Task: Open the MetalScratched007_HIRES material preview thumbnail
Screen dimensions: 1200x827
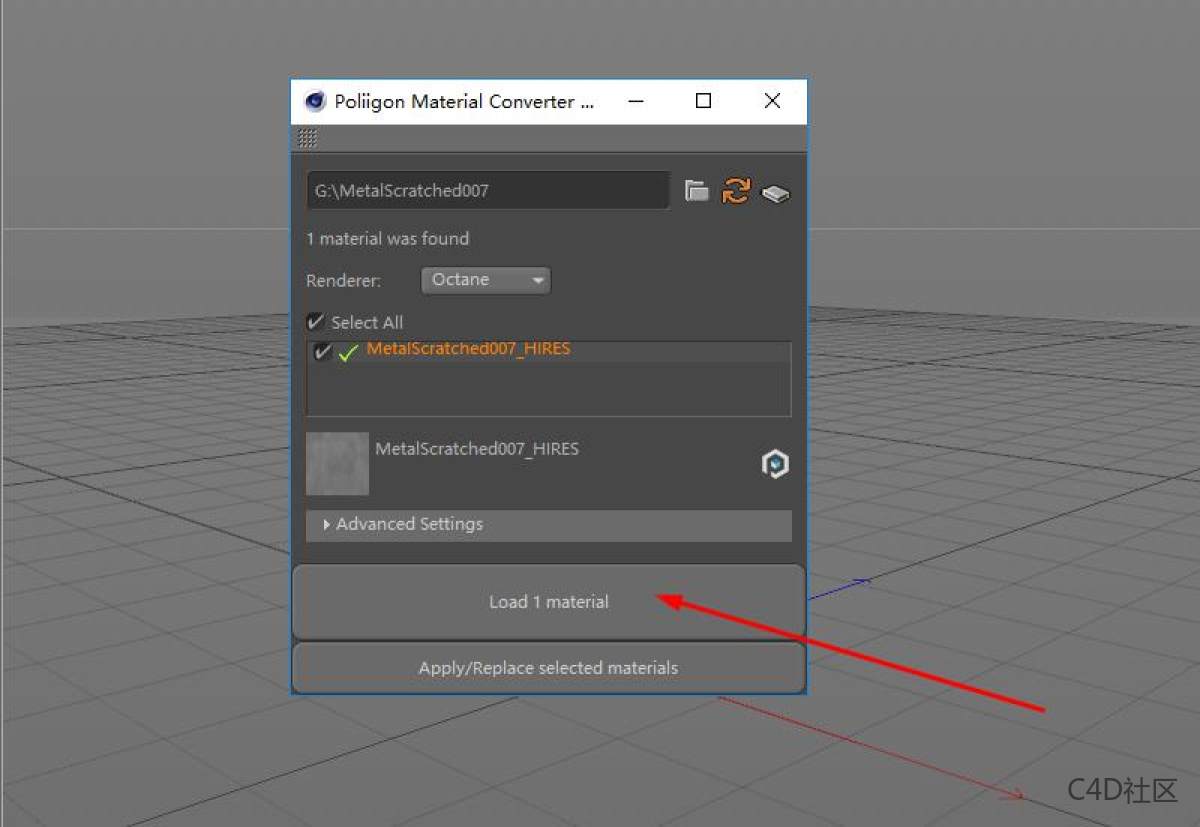Action: 337,463
